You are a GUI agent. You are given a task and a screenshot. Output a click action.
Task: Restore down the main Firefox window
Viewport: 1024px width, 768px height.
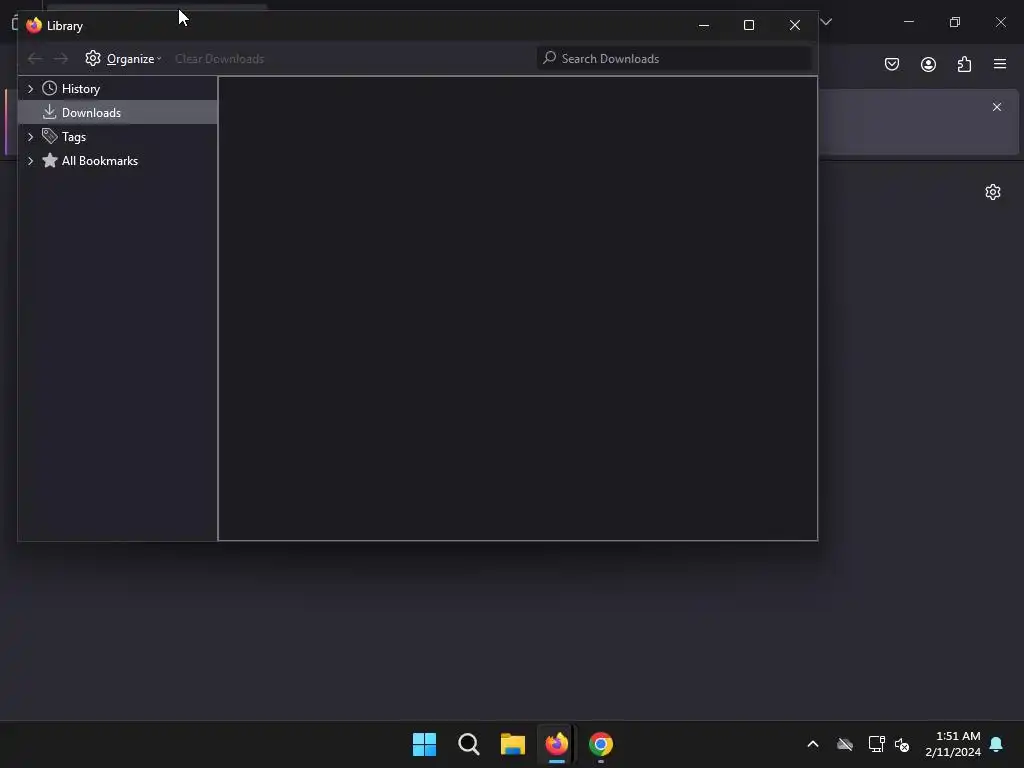click(955, 22)
